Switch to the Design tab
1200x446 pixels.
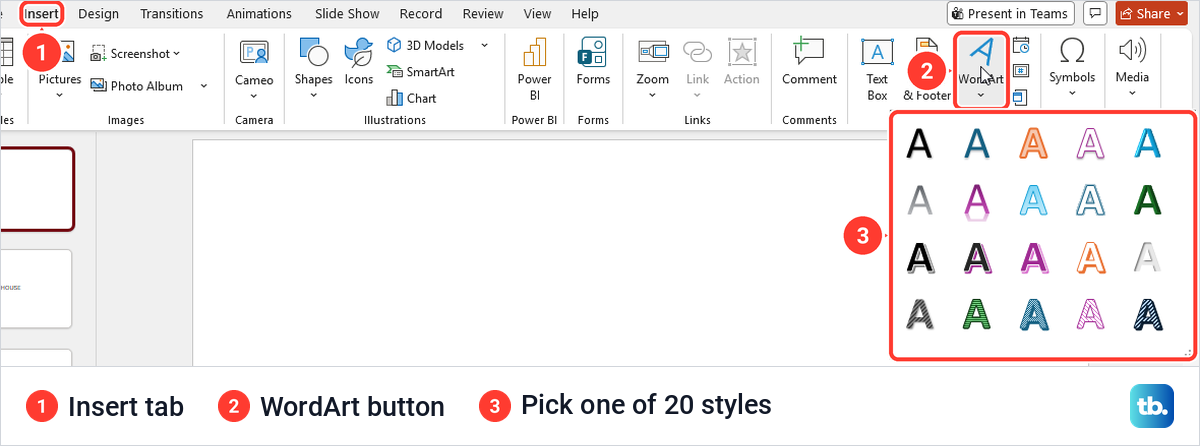(98, 14)
